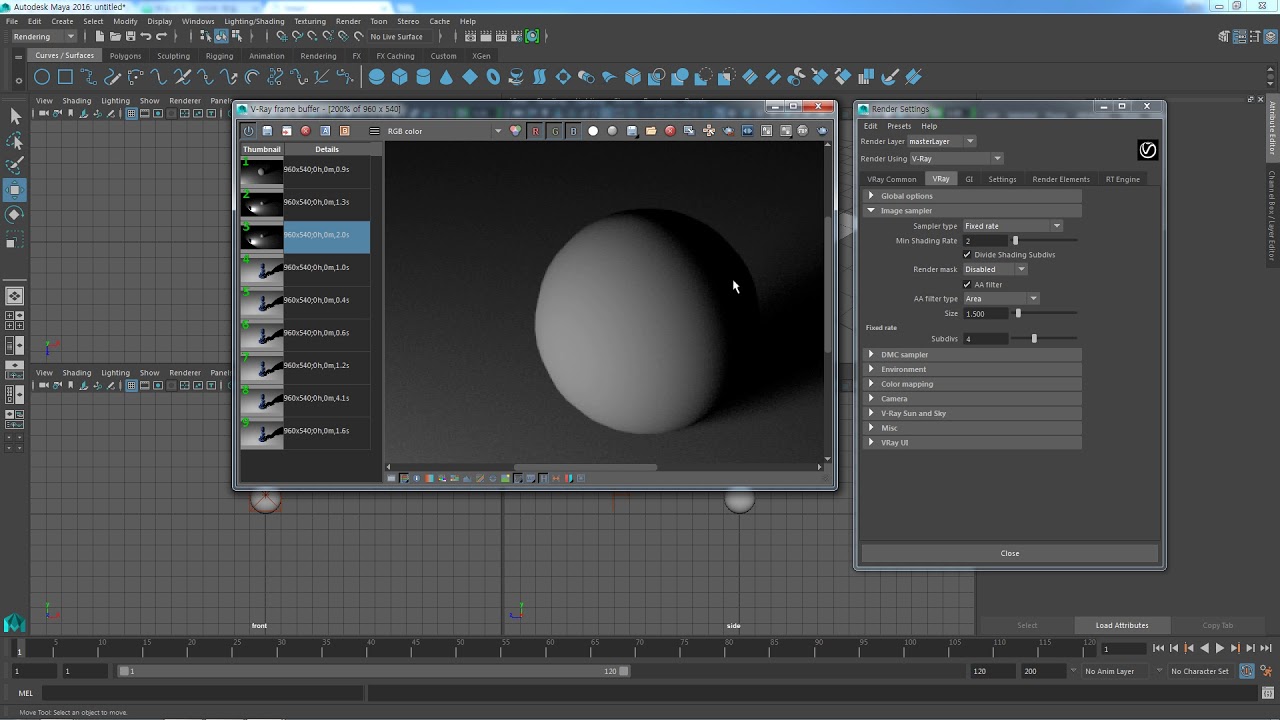
Task: Create a NURBS cube from shelf
Action: [400, 77]
